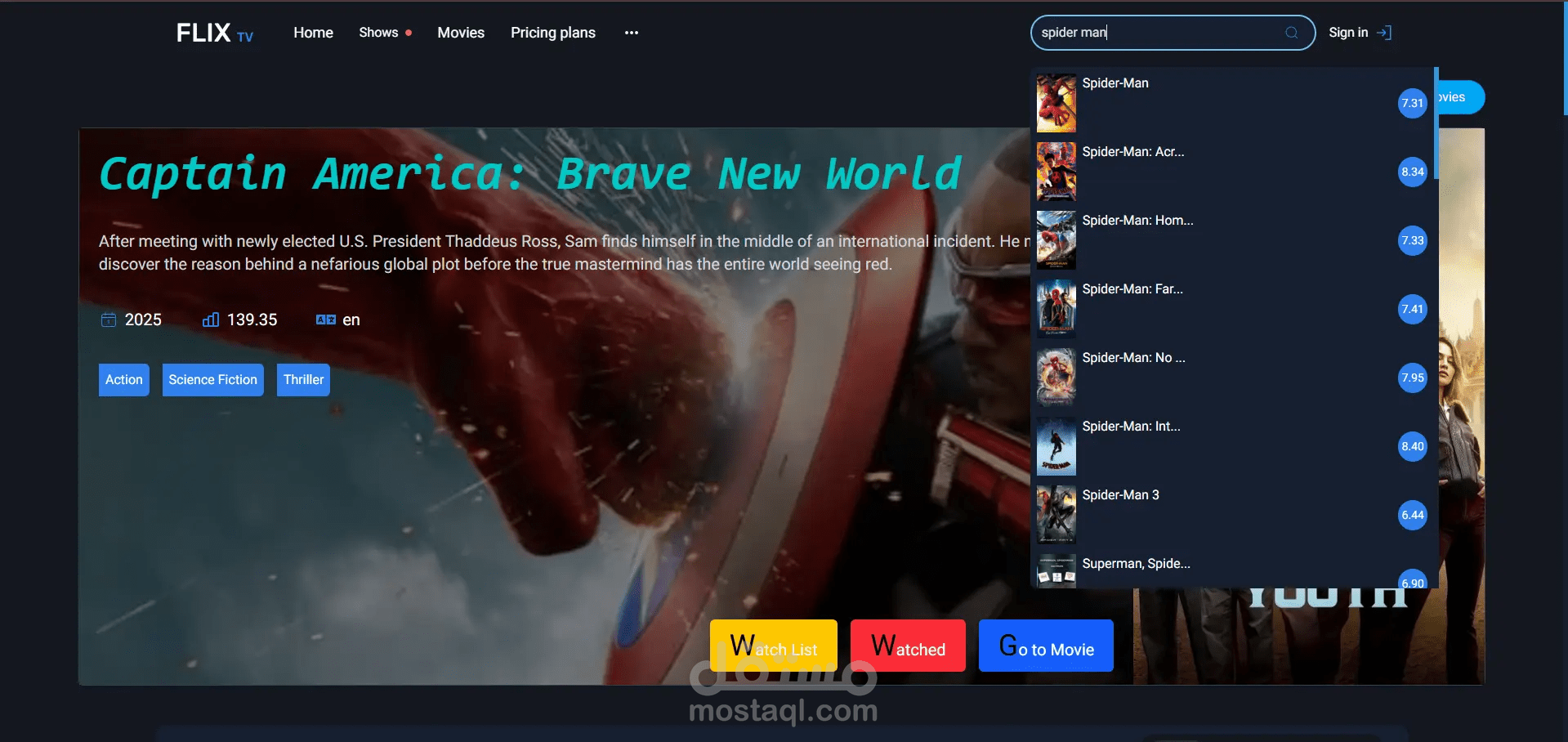This screenshot has width=1568, height=742.
Task: Click the popularity value 139.35
Action: tap(252, 320)
